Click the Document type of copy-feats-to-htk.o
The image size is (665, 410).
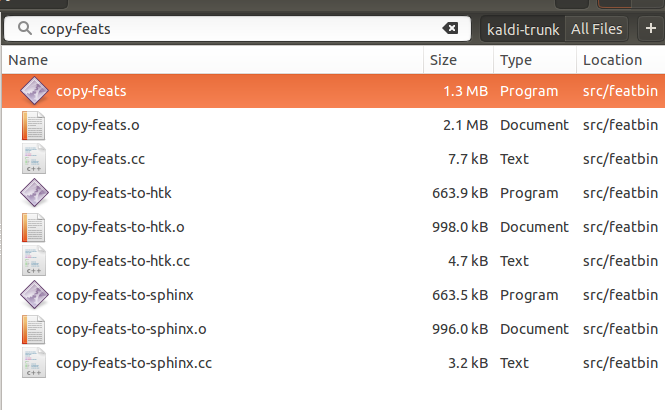click(x=534, y=227)
